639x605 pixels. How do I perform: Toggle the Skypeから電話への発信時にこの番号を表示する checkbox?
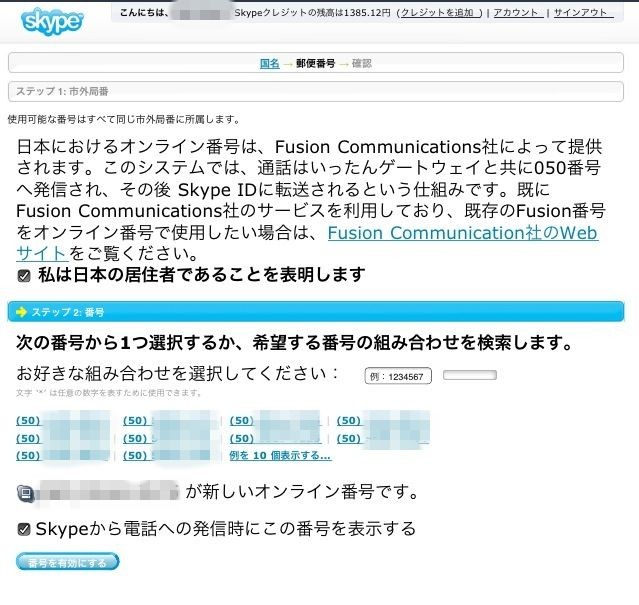pos(24,529)
